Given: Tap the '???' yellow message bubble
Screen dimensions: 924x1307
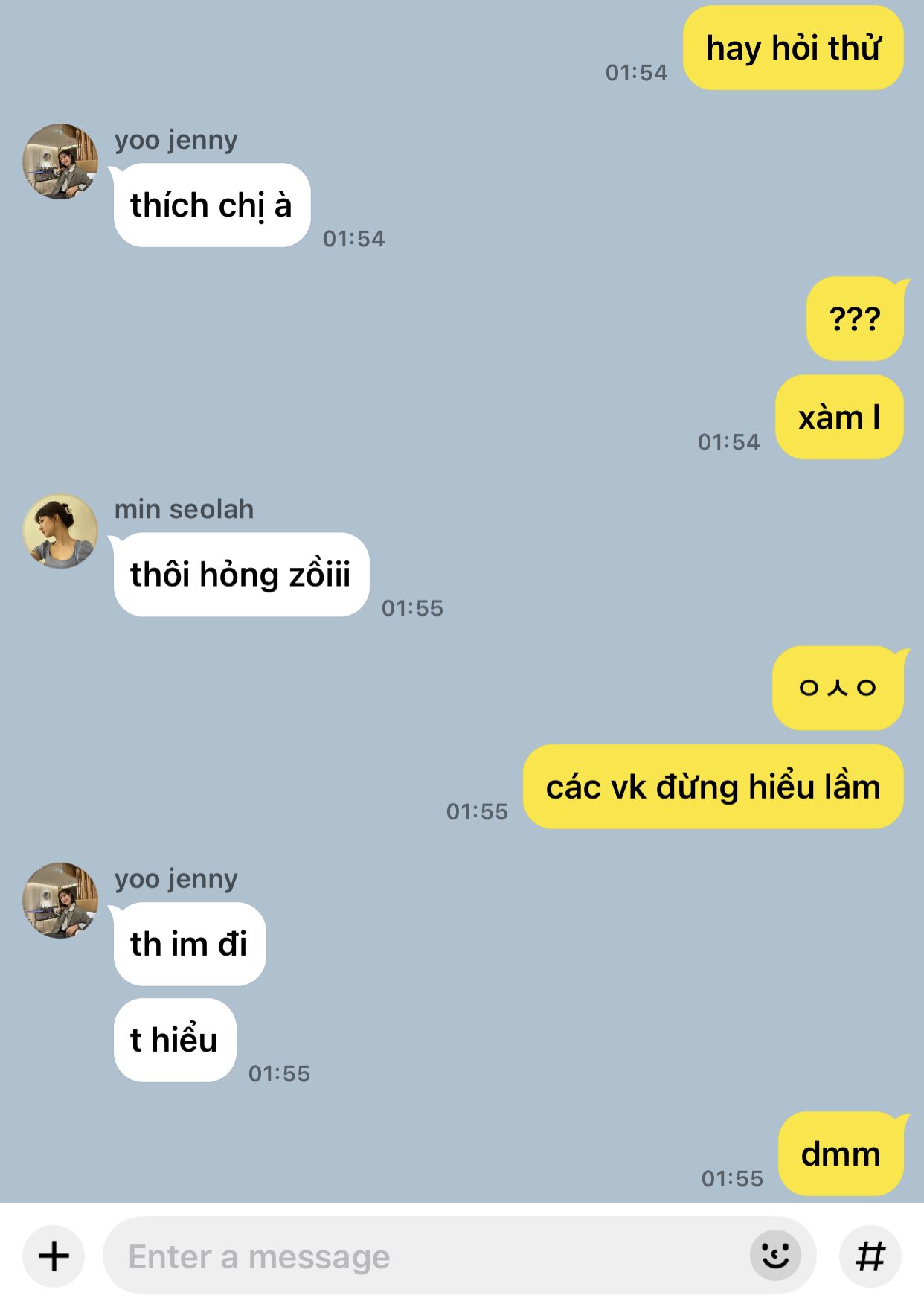Looking at the screenshot, I should tap(855, 319).
